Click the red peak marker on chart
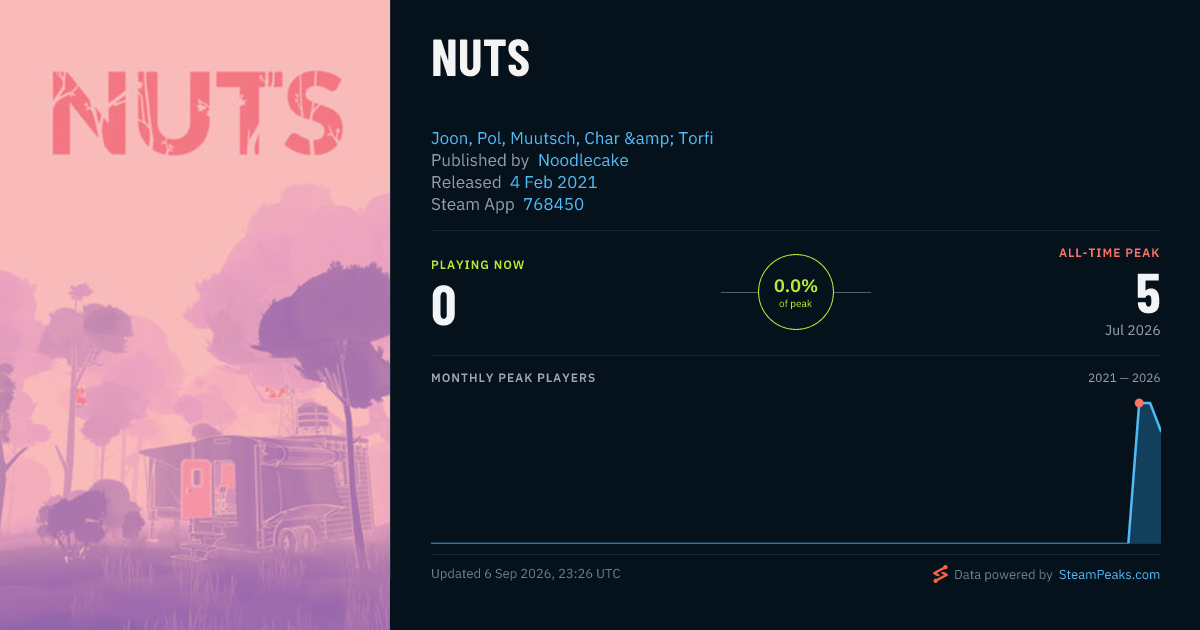This screenshot has height=630, width=1200. point(1139,403)
